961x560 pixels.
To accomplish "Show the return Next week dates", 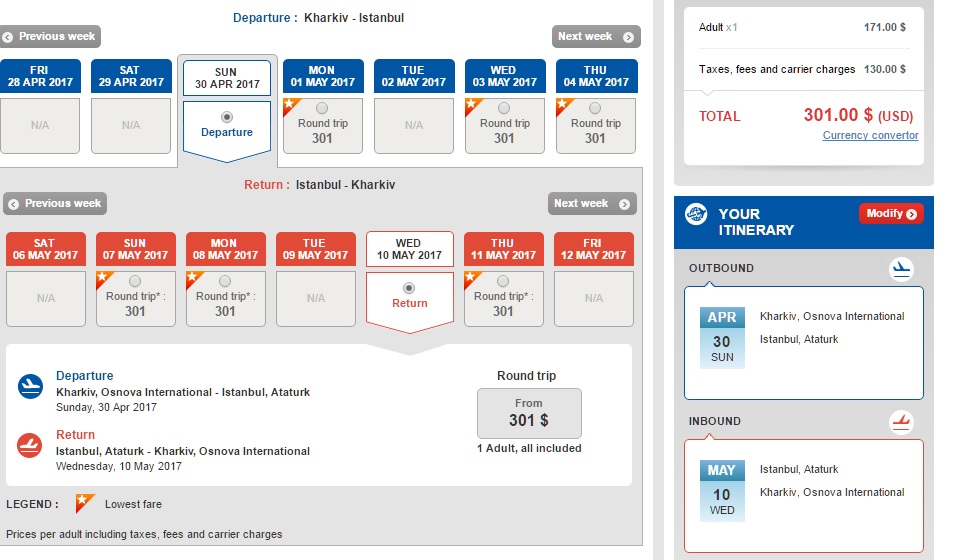I will 592,204.
